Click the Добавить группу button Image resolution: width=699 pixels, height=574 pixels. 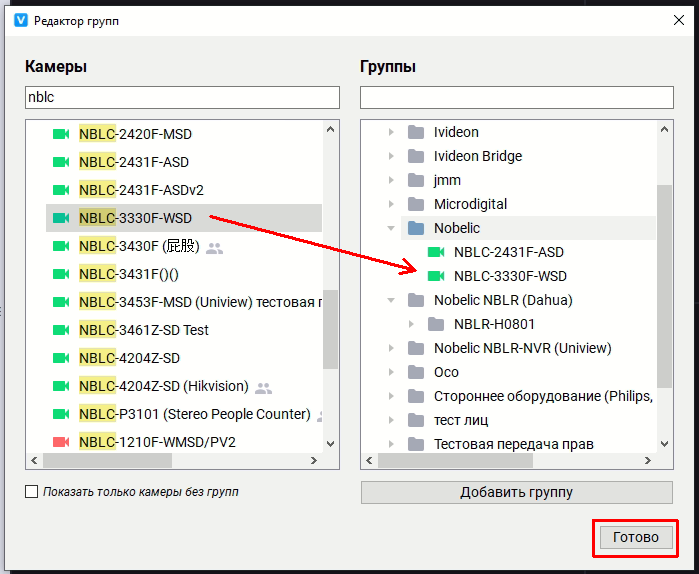[x=517, y=492]
